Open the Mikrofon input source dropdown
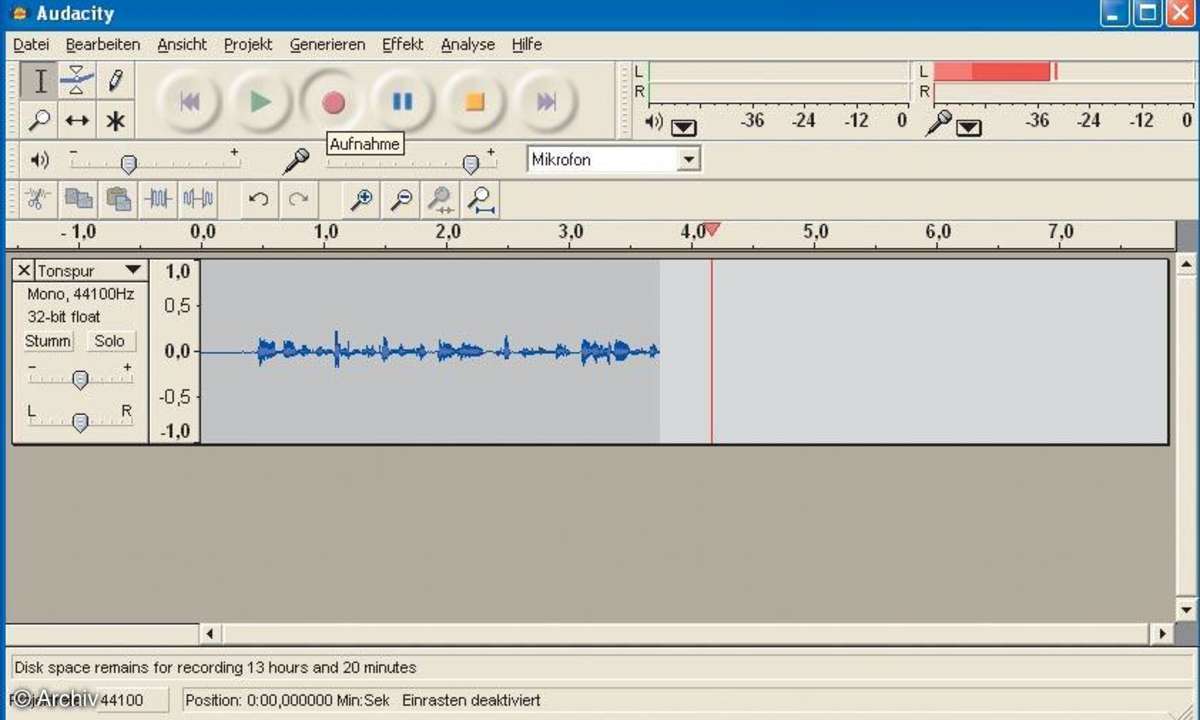This screenshot has width=1200, height=720. pyautogui.click(x=688, y=160)
